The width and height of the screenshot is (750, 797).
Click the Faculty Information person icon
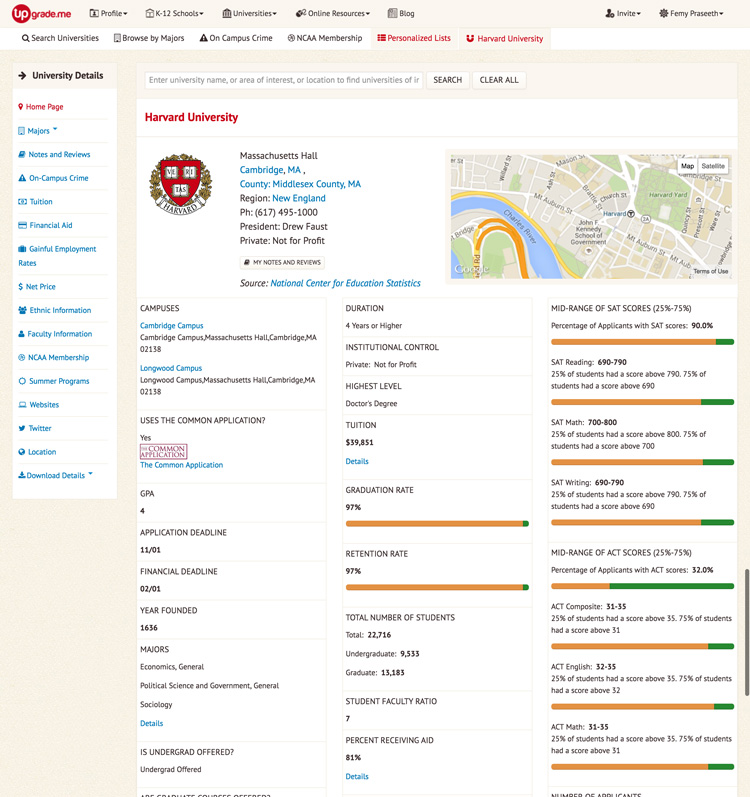(x=21, y=334)
